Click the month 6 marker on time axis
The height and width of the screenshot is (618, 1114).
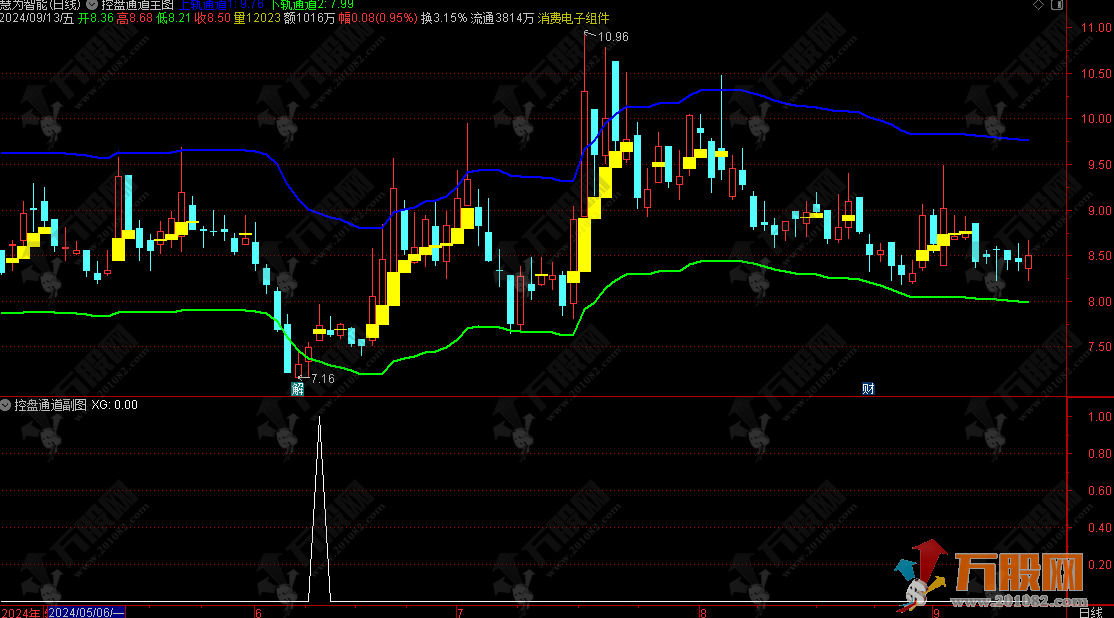point(258,612)
